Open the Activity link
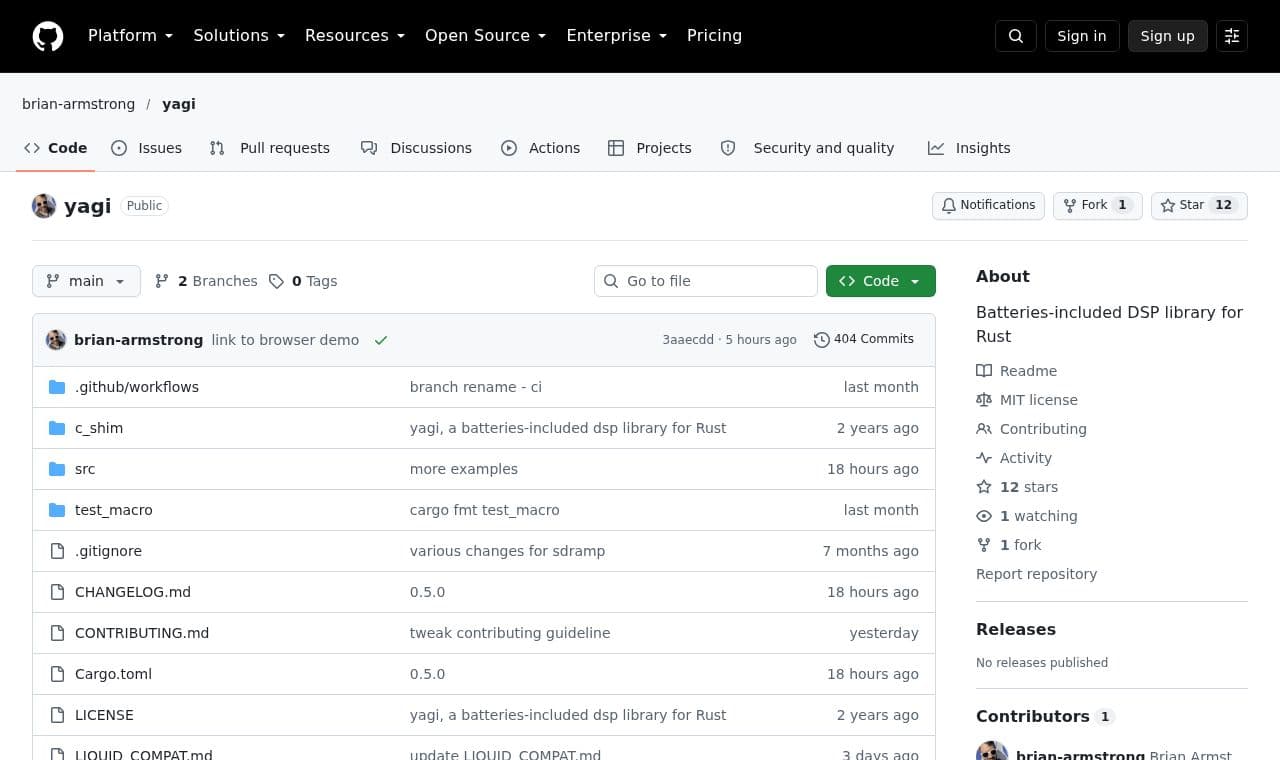Viewport: 1280px width, 760px height. tap(1014, 458)
